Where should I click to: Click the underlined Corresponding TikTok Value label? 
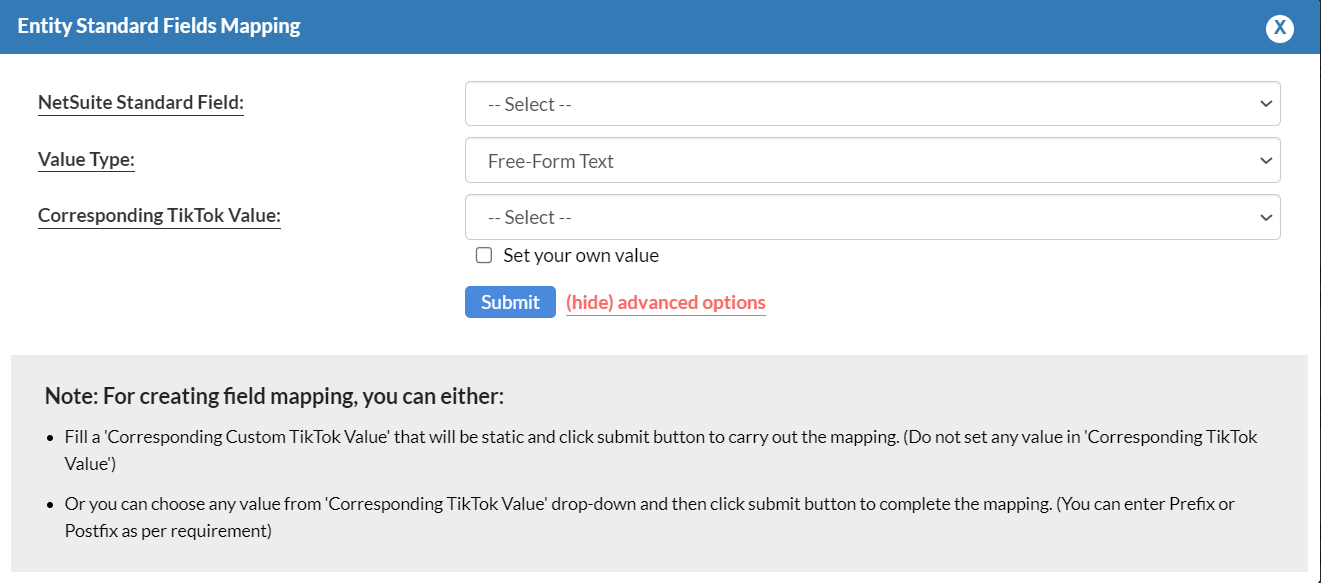click(x=159, y=215)
